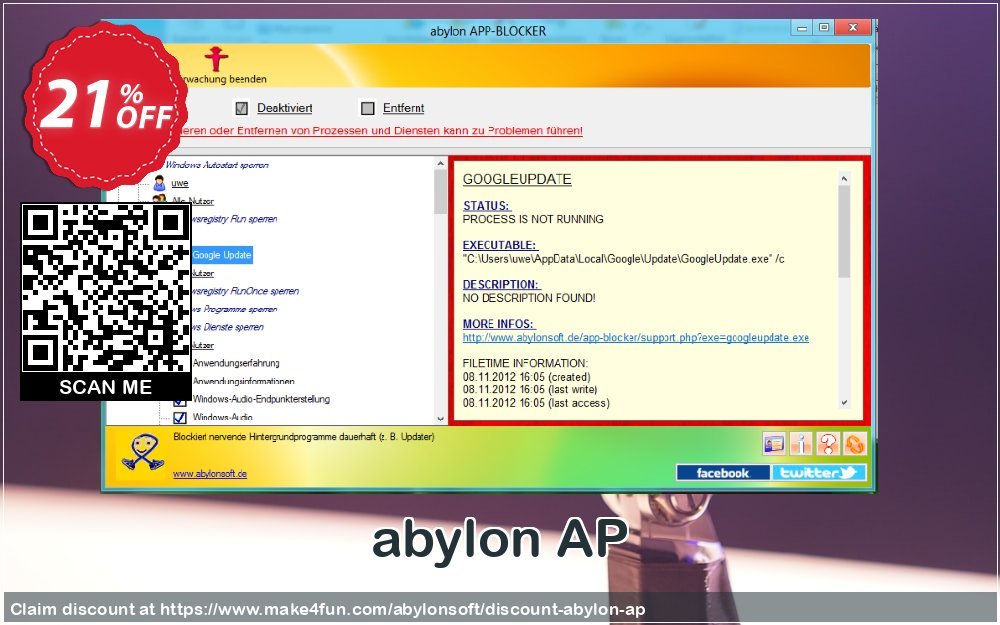This screenshot has width=1000, height=625.
Task: Toggle the Windows-Audio checkbox
Action: tap(180, 417)
